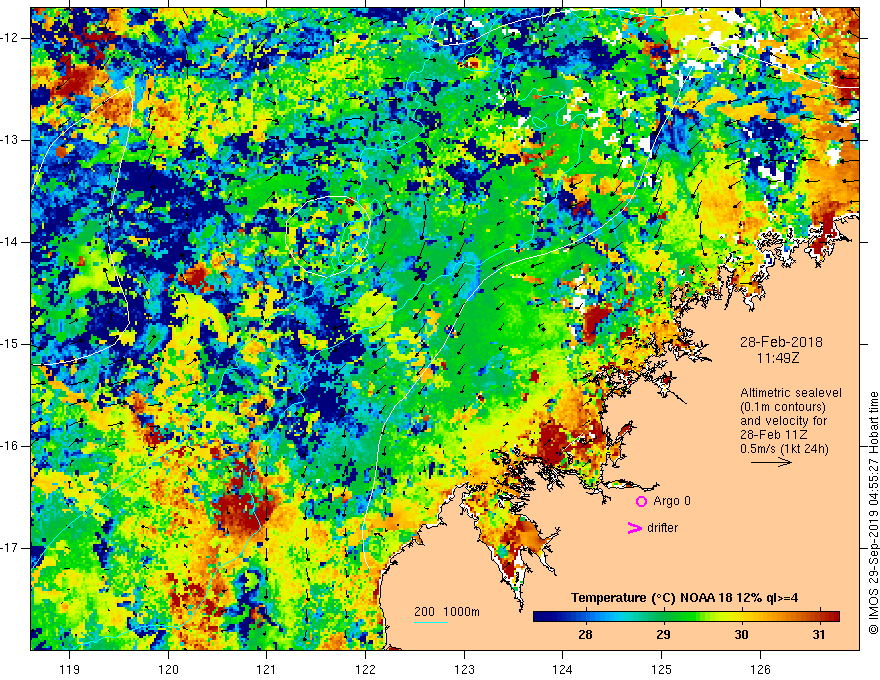
Task: Click the '200 1000m' depth label
Action: tap(447, 612)
